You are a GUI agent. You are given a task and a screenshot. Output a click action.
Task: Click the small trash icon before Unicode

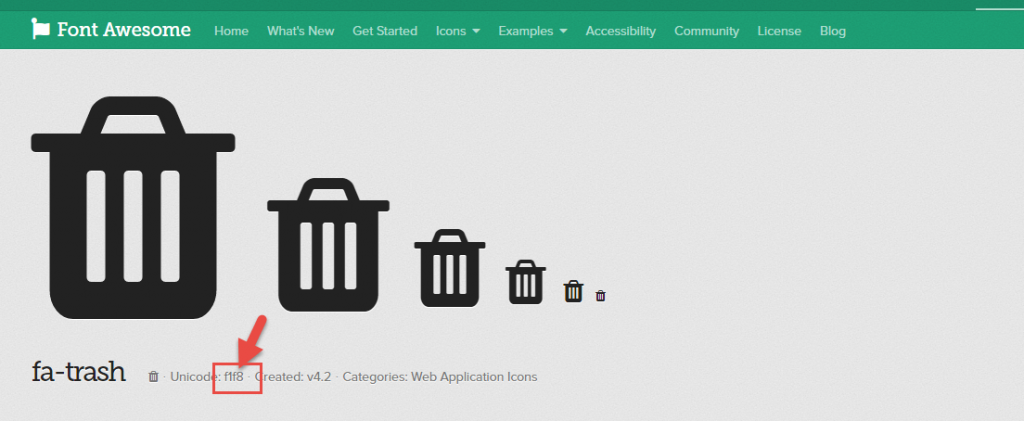point(153,377)
